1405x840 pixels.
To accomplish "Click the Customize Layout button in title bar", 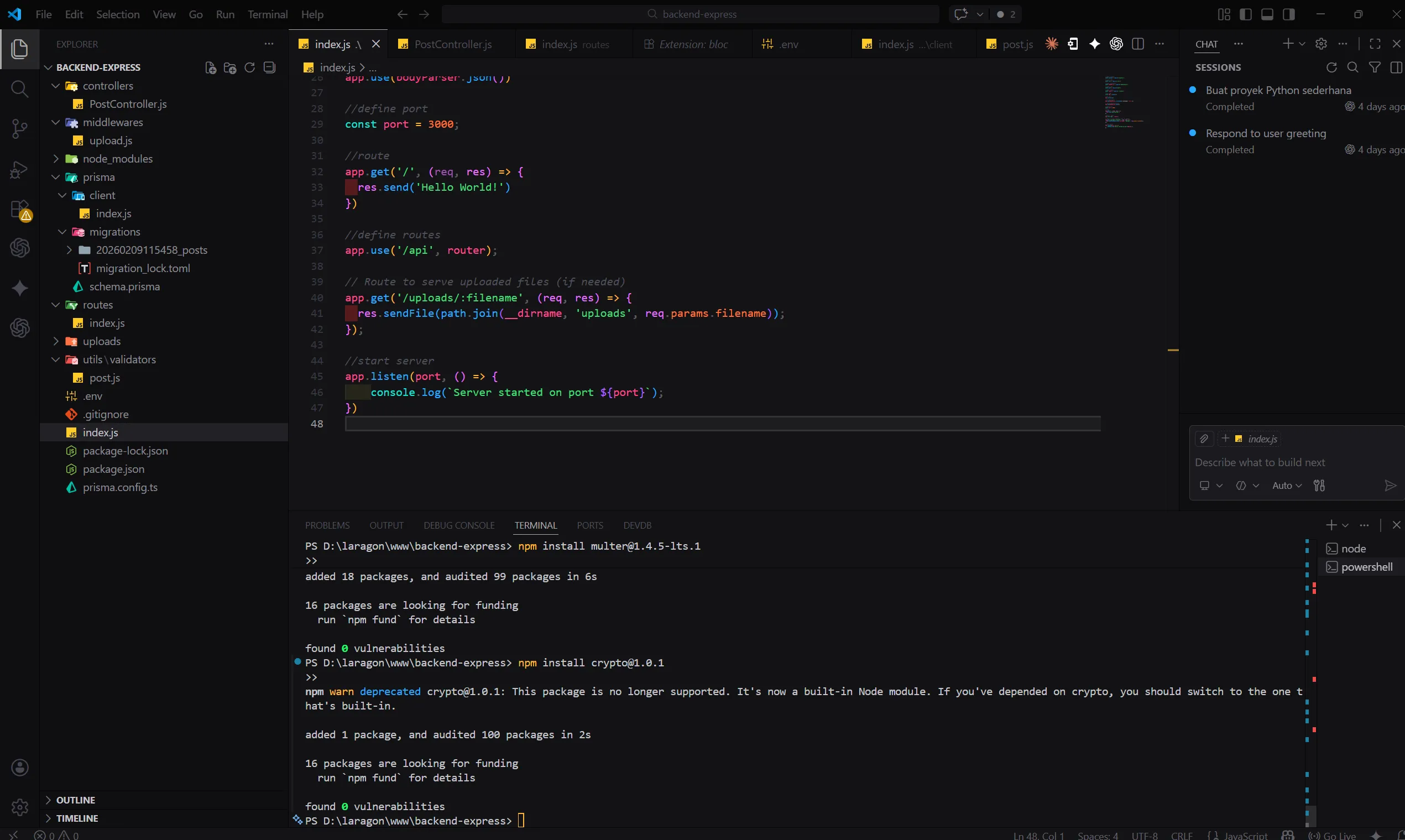I will click(1224, 14).
